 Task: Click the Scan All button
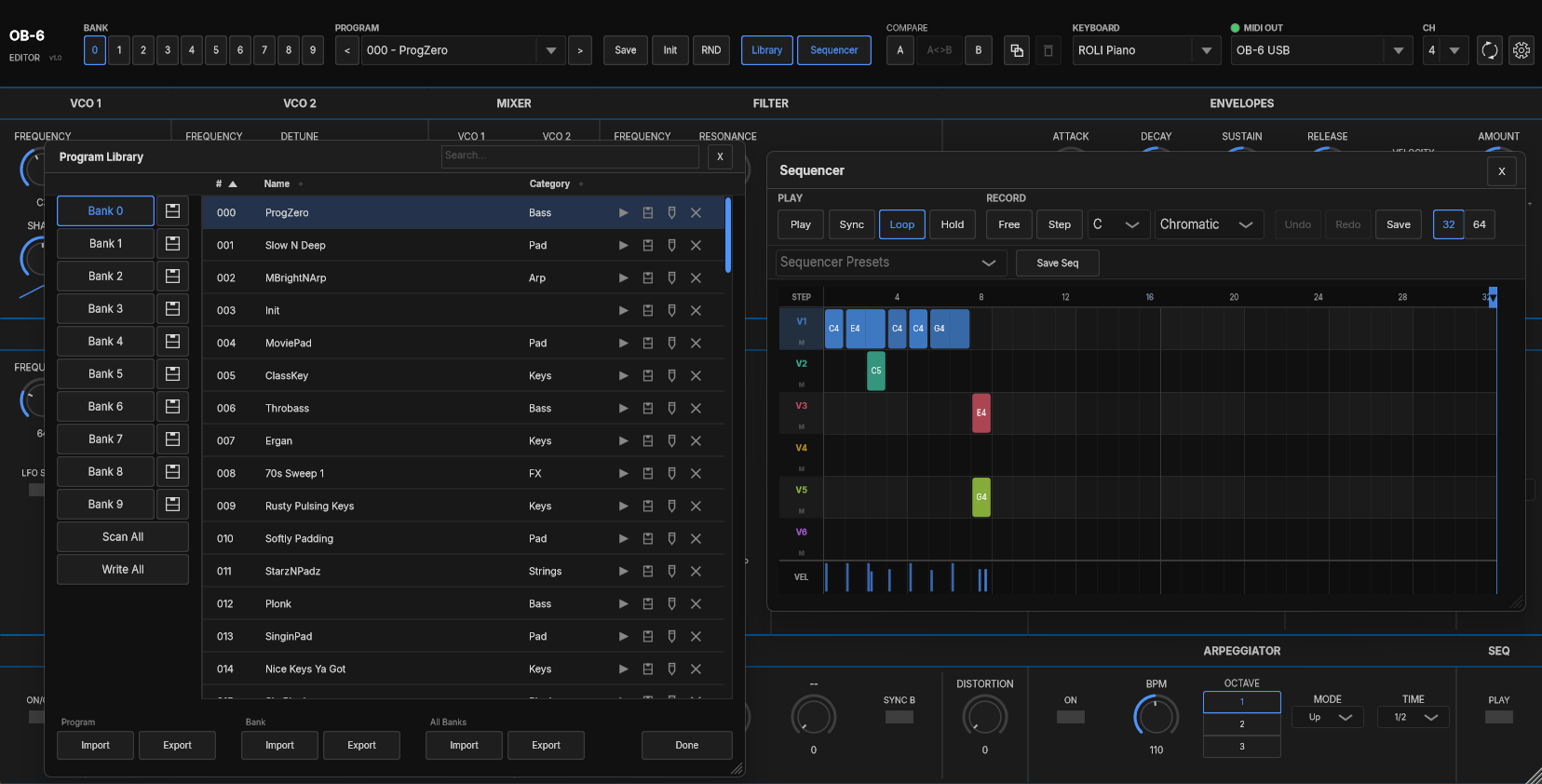click(123, 536)
